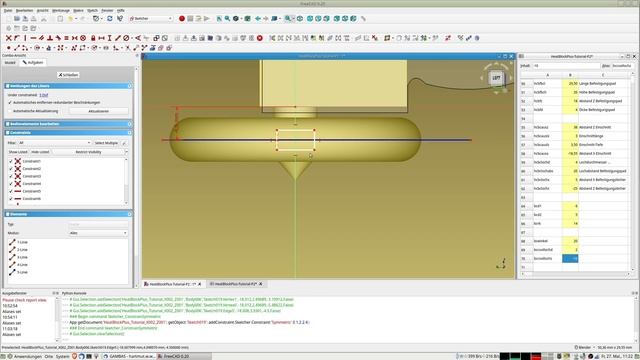Toggle automatic removal of redundant constraints checkbox

pyautogui.click(x=11, y=102)
